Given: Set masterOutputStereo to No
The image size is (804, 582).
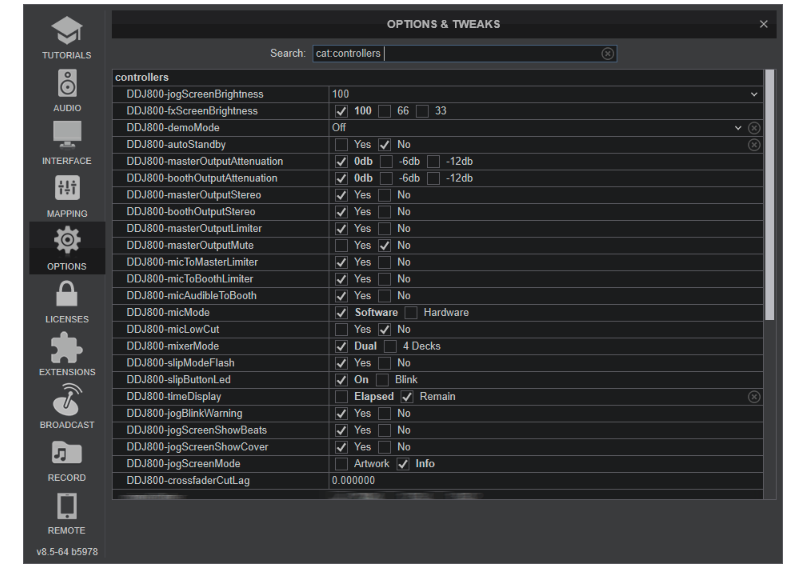Looking at the screenshot, I should pos(385,195).
